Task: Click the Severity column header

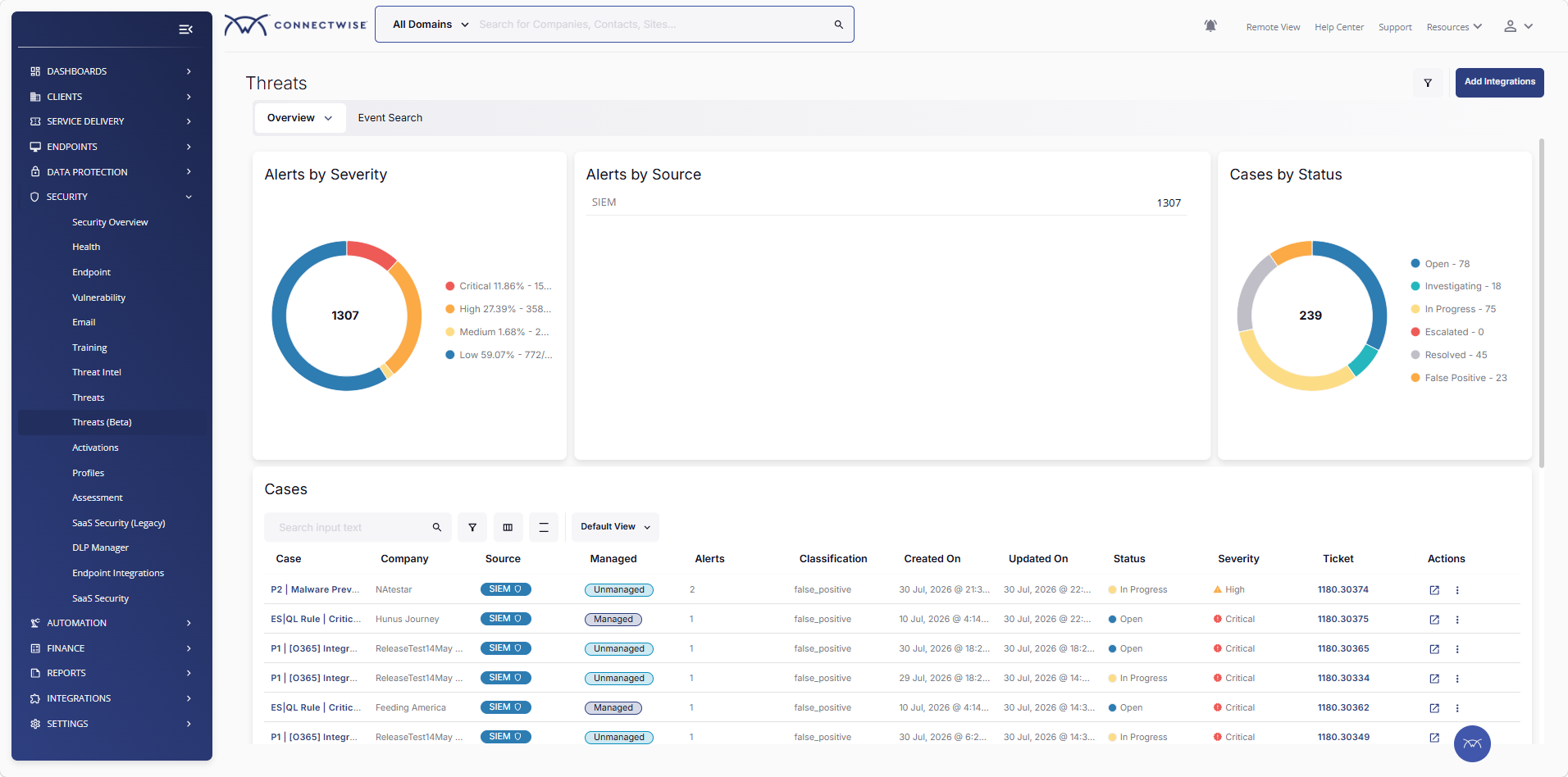Action: (x=1238, y=559)
